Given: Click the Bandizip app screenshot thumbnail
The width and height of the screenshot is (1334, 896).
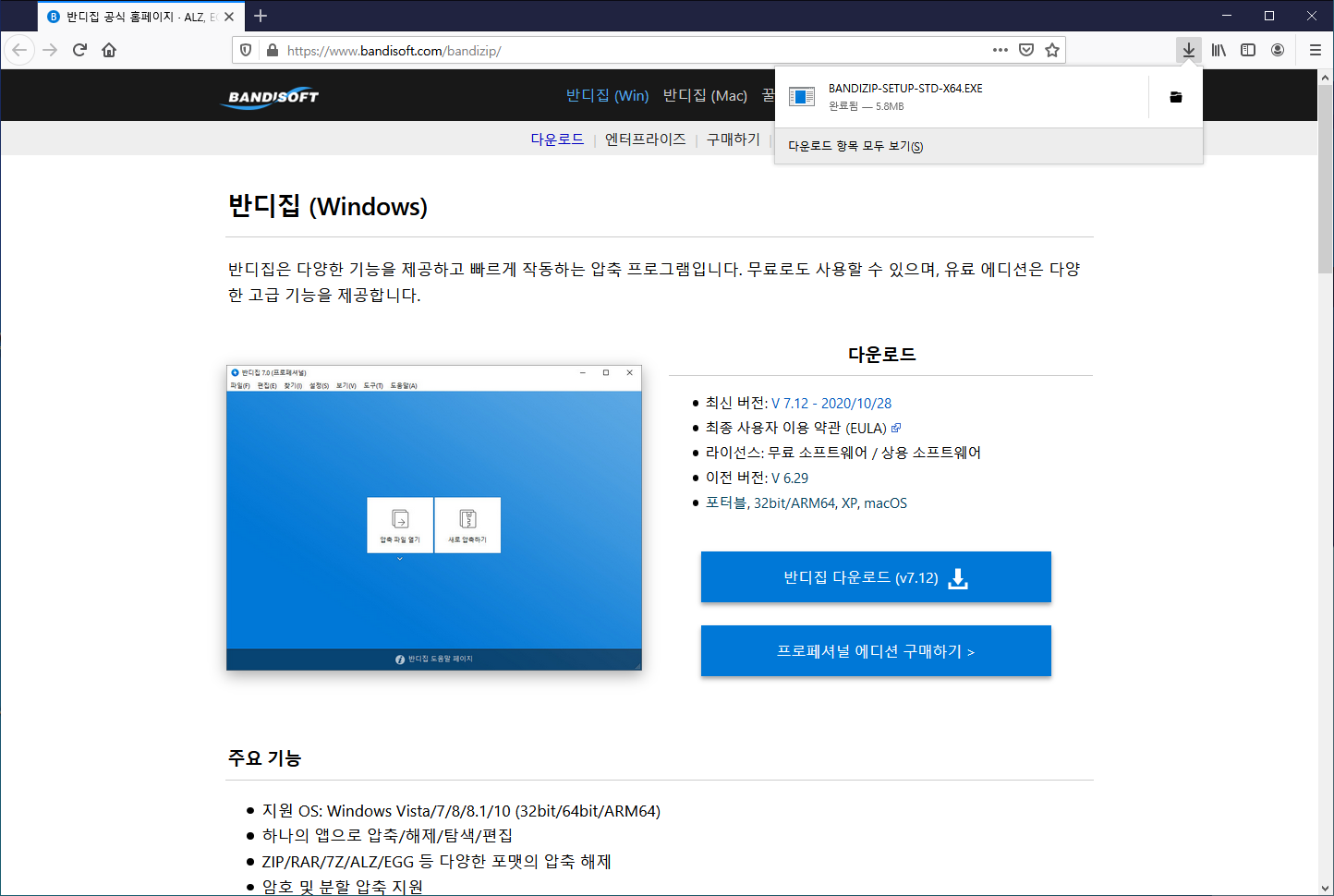Looking at the screenshot, I should click(434, 517).
